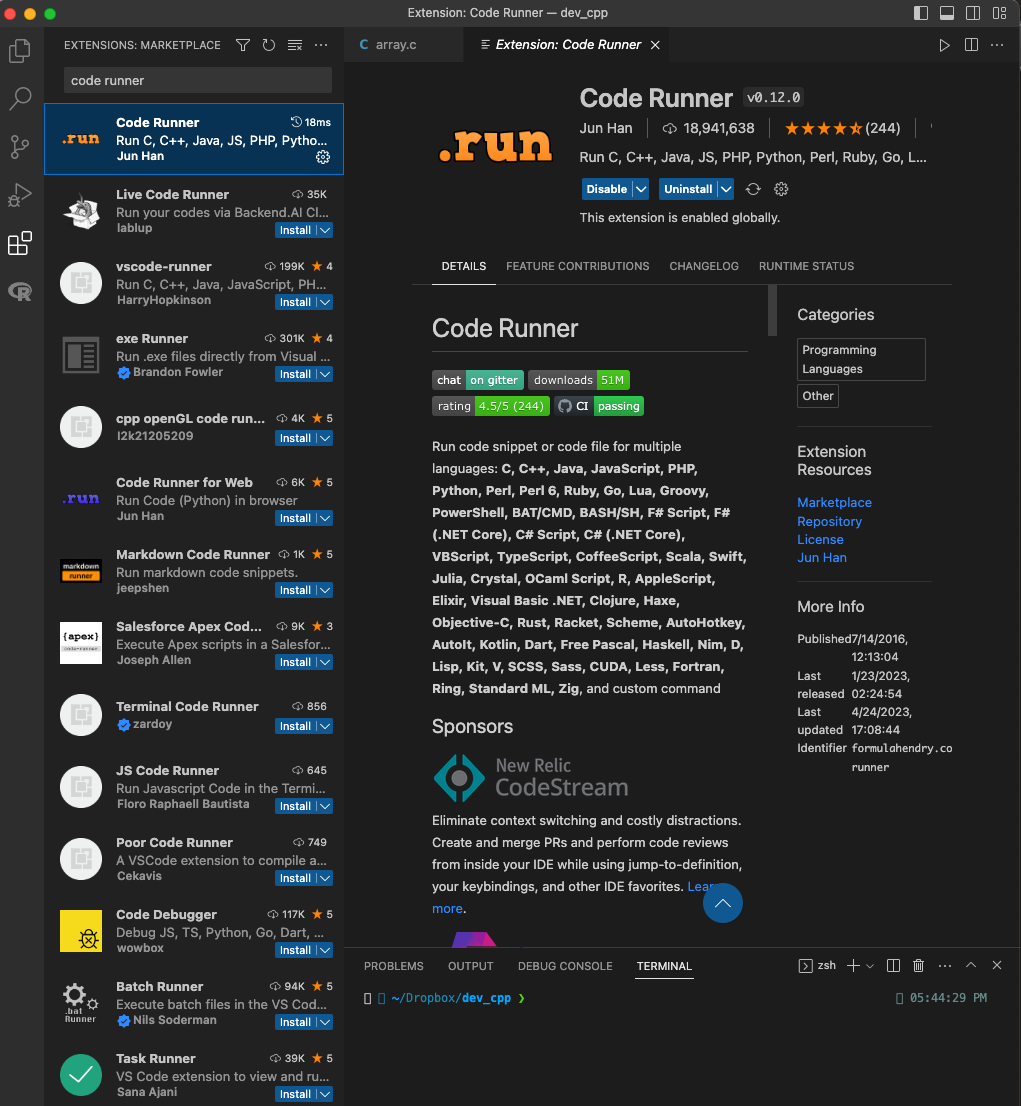Open editor More Actions ellipsis
Viewport: 1021px width, 1106px height.
pyautogui.click(x=997, y=45)
